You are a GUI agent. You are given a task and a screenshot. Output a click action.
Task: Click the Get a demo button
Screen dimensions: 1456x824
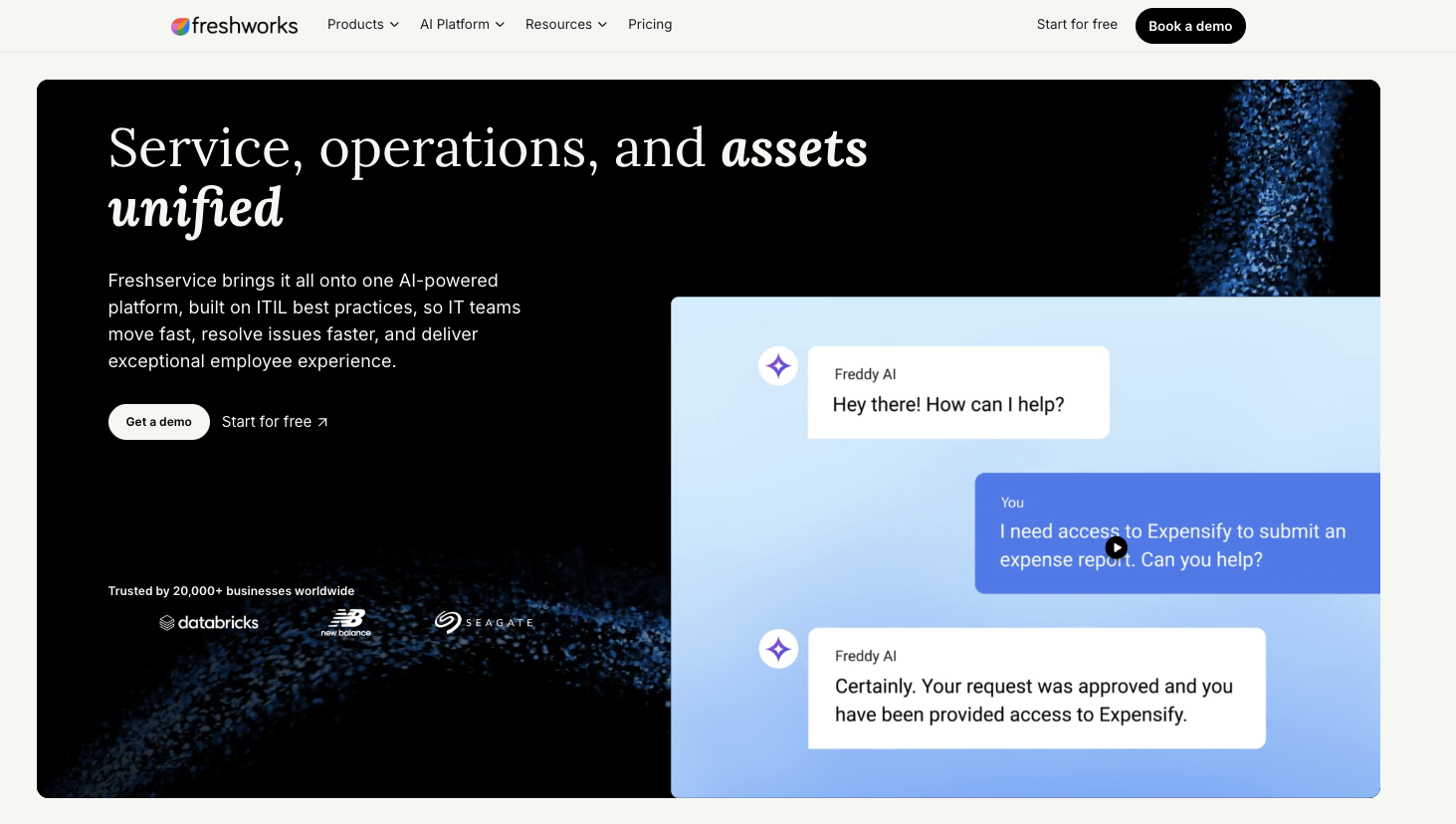(x=159, y=422)
